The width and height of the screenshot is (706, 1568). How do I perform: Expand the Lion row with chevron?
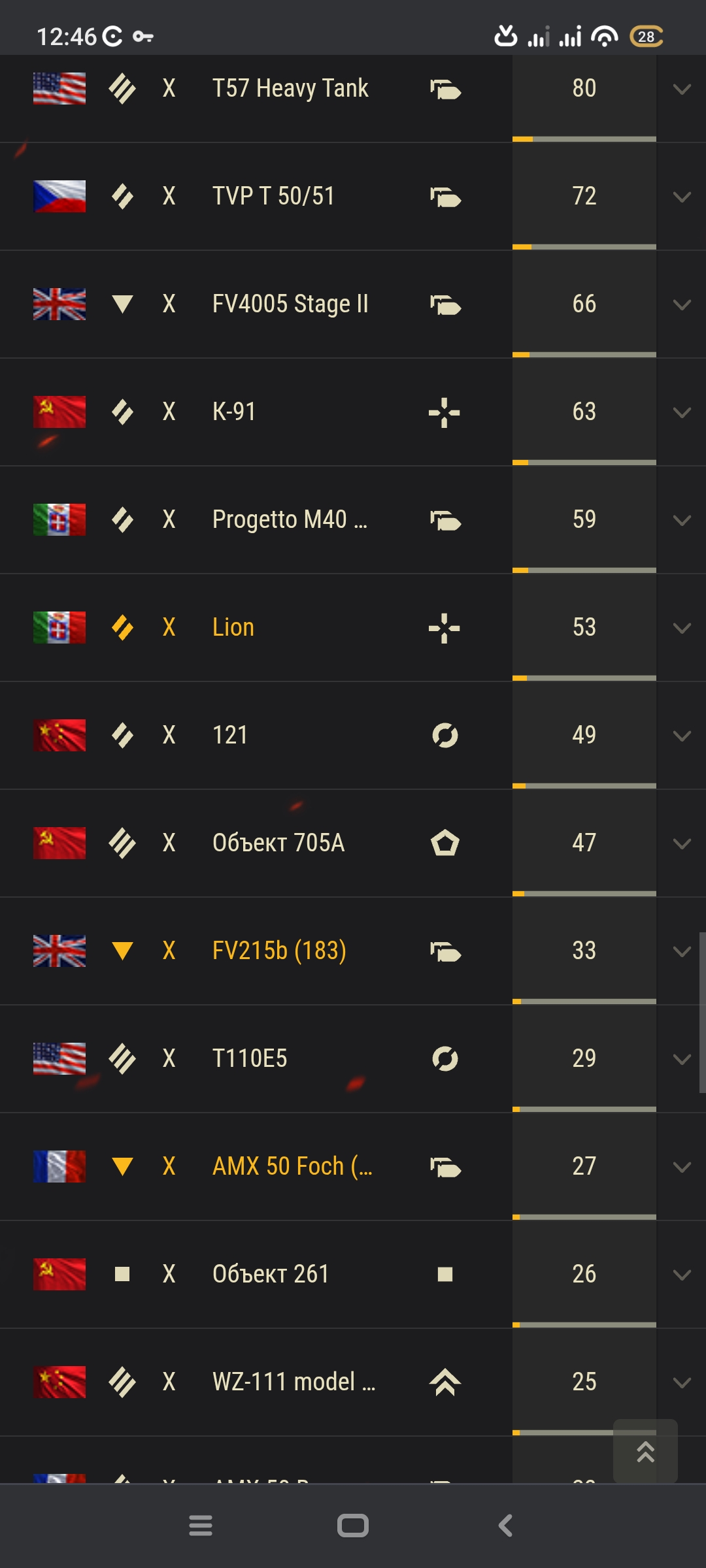tap(682, 629)
